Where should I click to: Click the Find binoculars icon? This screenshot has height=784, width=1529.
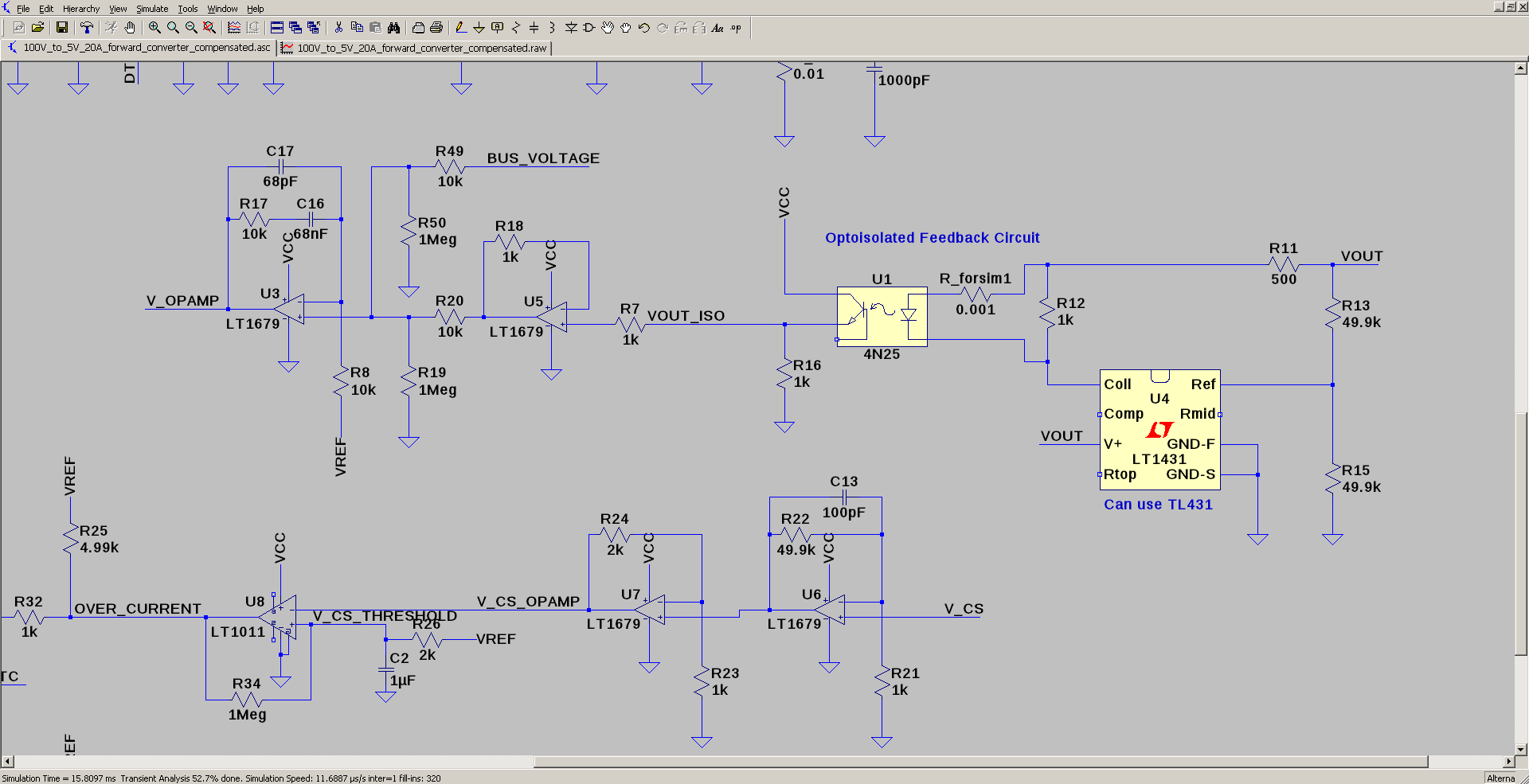click(393, 28)
